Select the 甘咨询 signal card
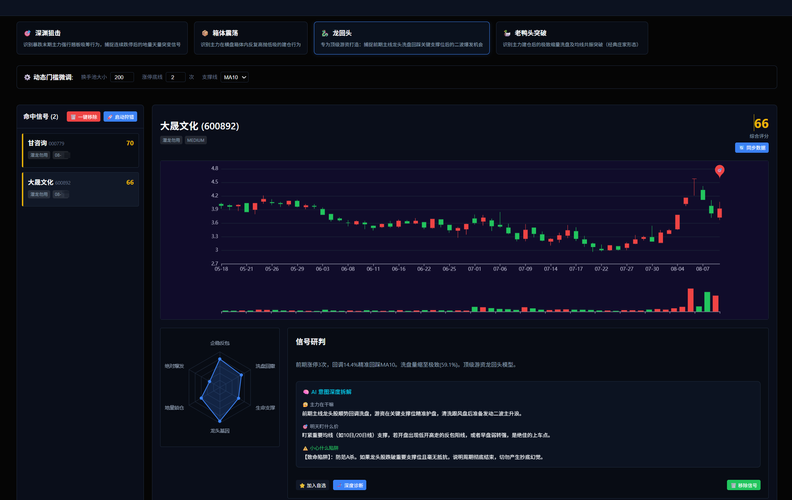Screen dimensions: 792x500 (80, 150)
